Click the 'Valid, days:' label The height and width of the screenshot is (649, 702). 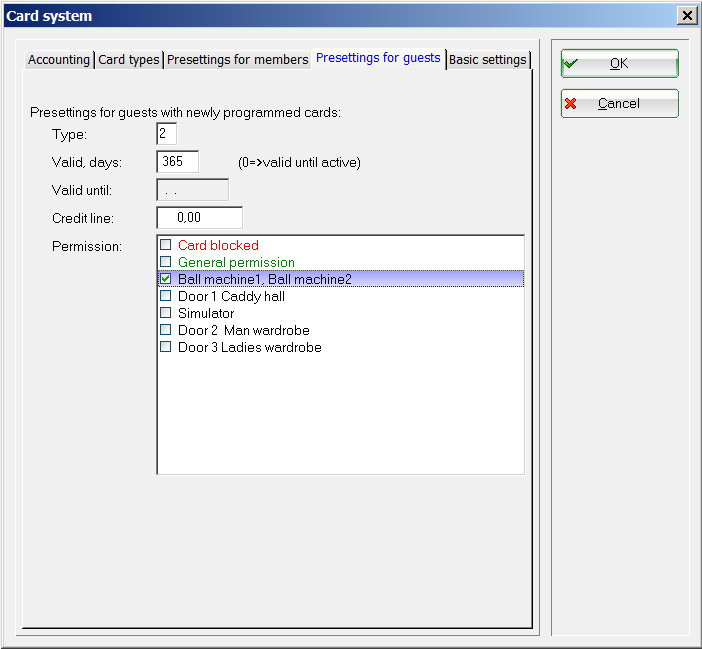87,162
